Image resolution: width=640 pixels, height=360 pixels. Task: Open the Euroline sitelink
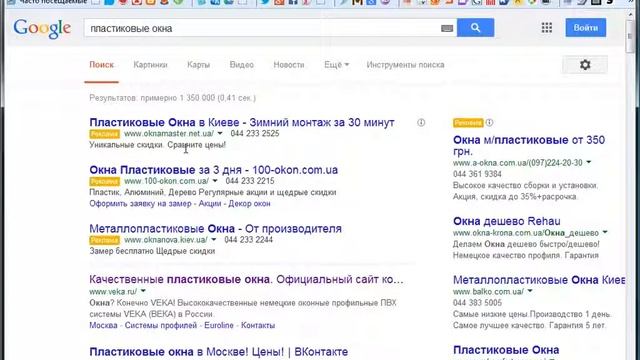tap(219, 325)
